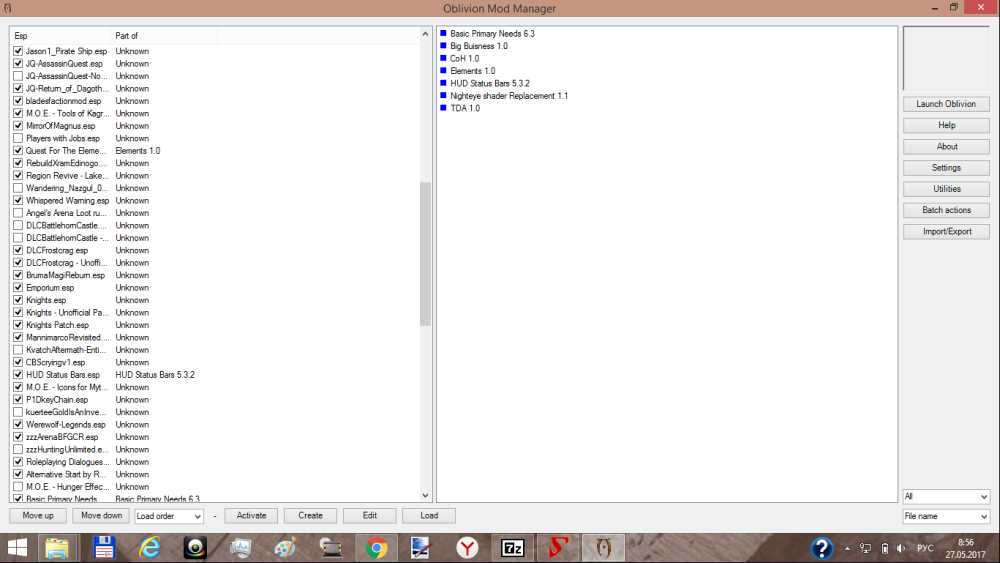This screenshot has width=1000, height=563.
Task: Open File name sort dropdown
Action: 946,516
